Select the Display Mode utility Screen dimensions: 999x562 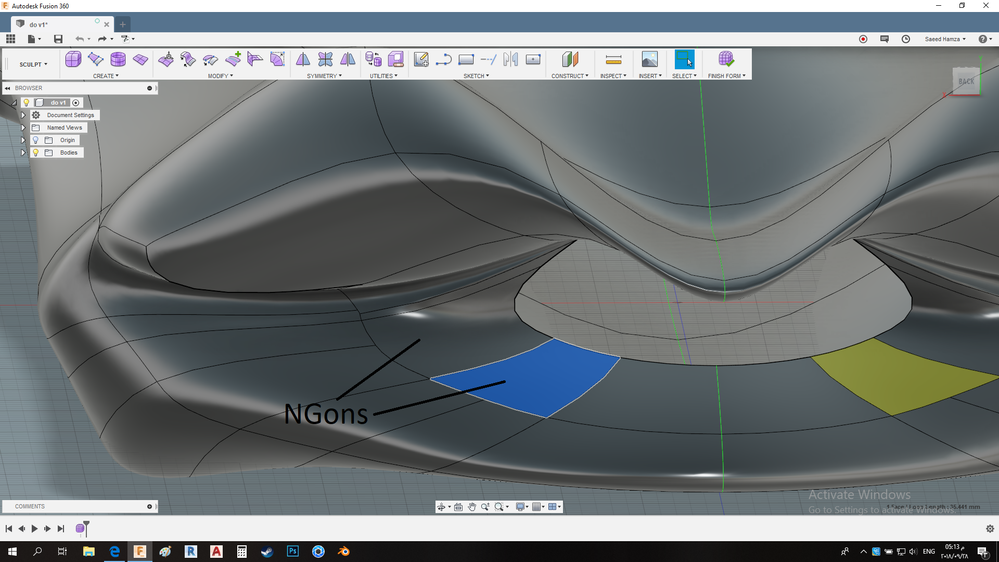[373, 59]
